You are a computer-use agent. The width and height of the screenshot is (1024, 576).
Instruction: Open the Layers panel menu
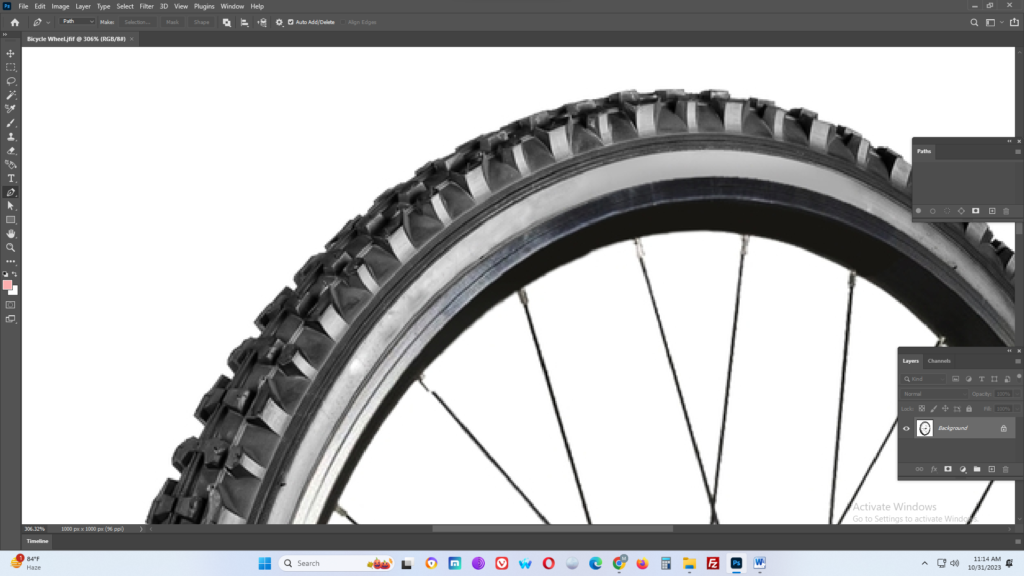1017,361
